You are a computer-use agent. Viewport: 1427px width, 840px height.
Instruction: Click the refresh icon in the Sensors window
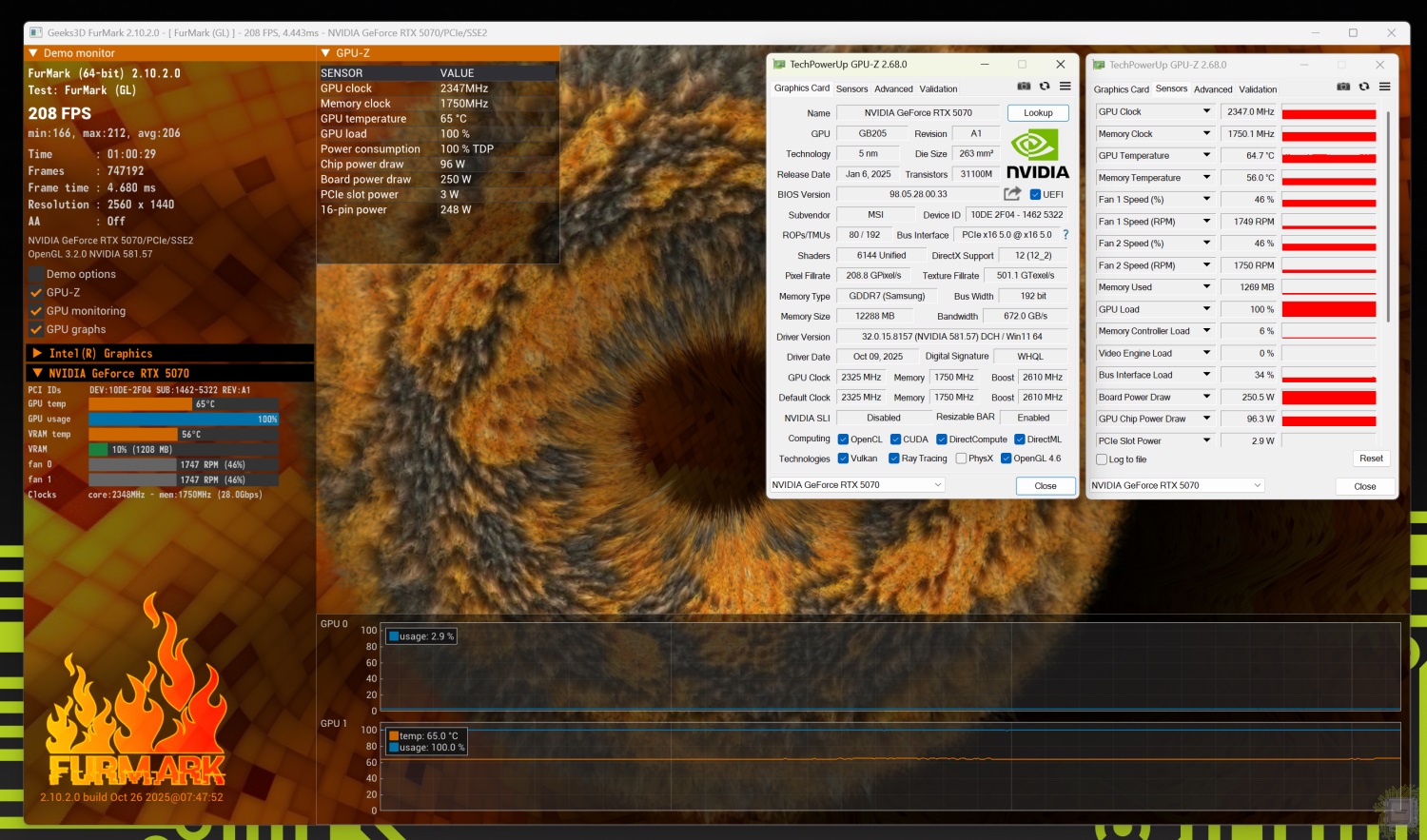[x=1364, y=87]
